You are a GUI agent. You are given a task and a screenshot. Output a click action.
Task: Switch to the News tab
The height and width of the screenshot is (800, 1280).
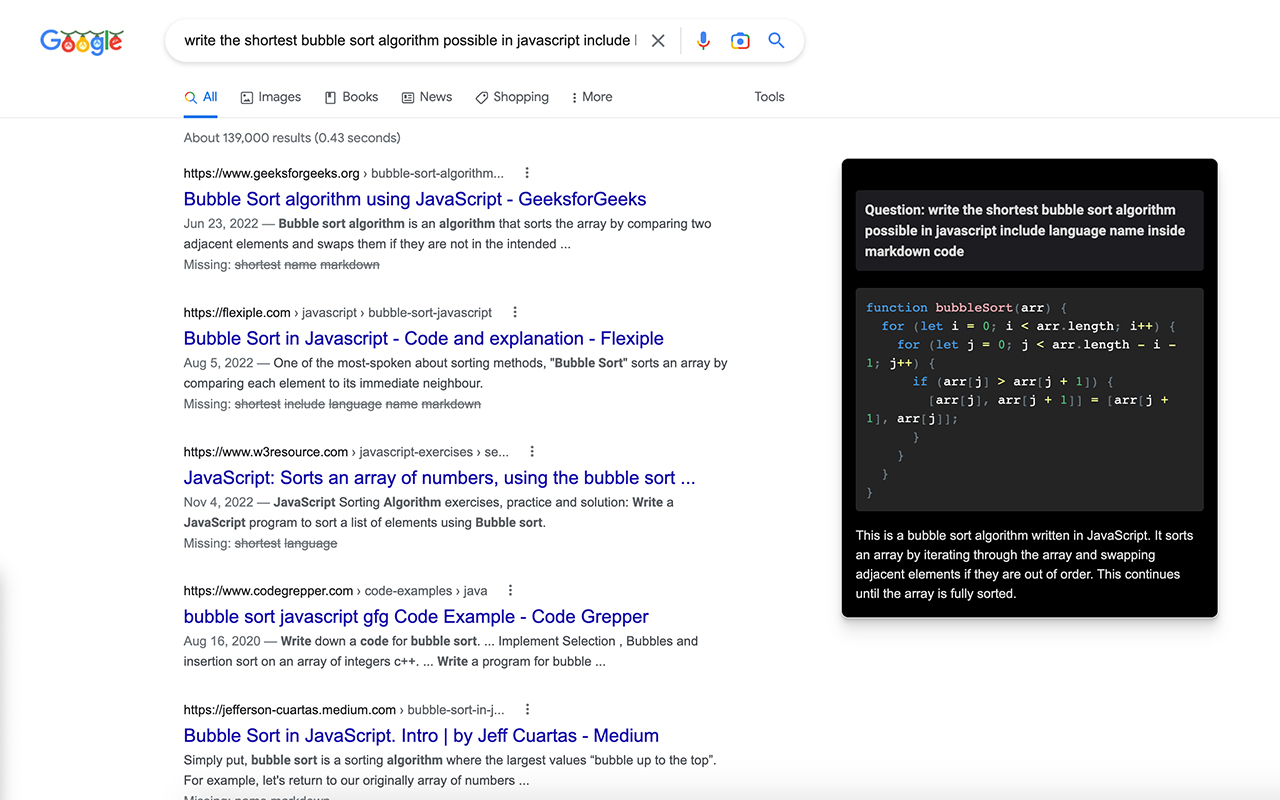pos(427,97)
